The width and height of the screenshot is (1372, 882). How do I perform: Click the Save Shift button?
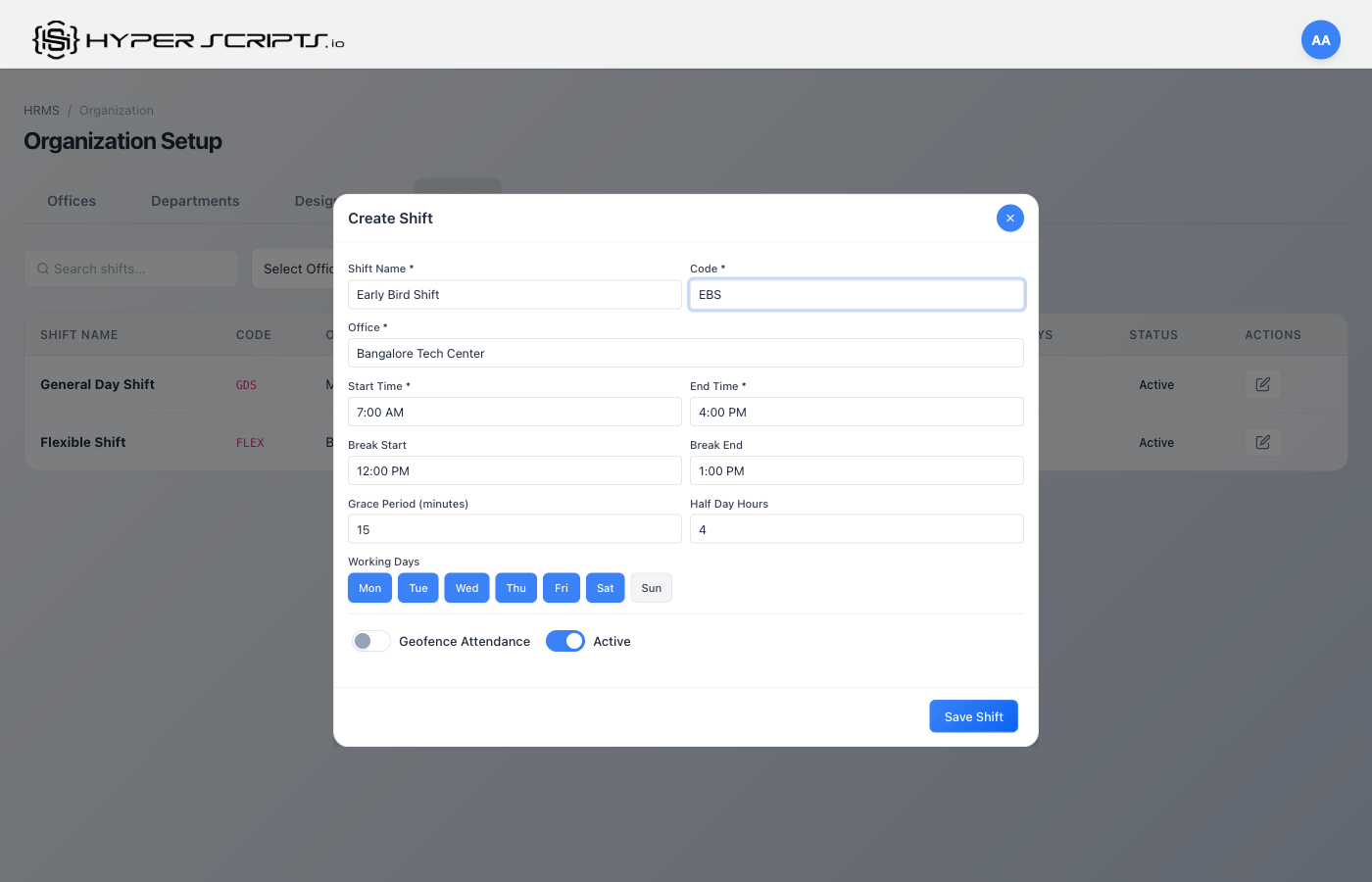click(x=973, y=716)
